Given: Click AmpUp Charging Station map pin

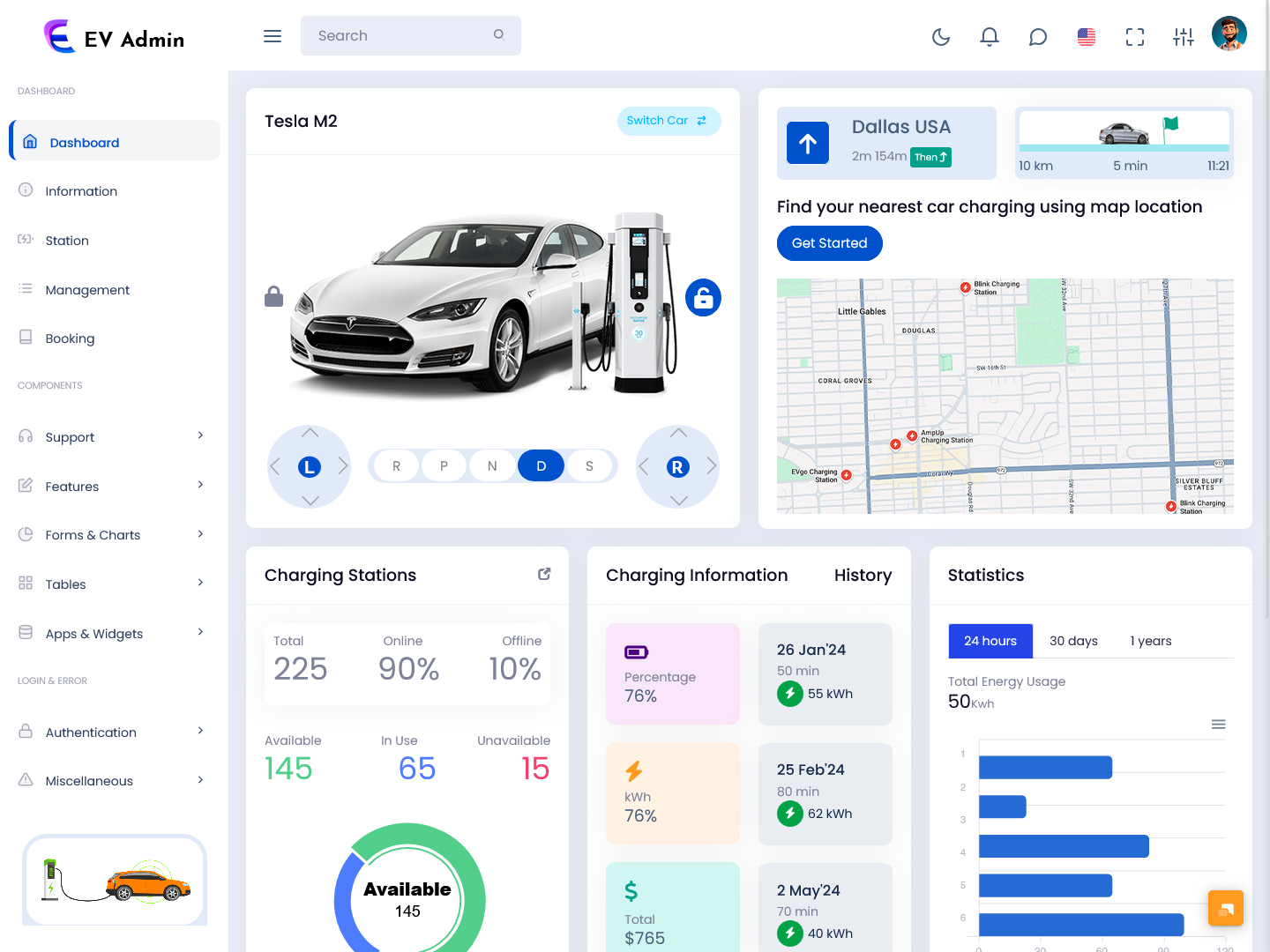Looking at the screenshot, I should (912, 435).
